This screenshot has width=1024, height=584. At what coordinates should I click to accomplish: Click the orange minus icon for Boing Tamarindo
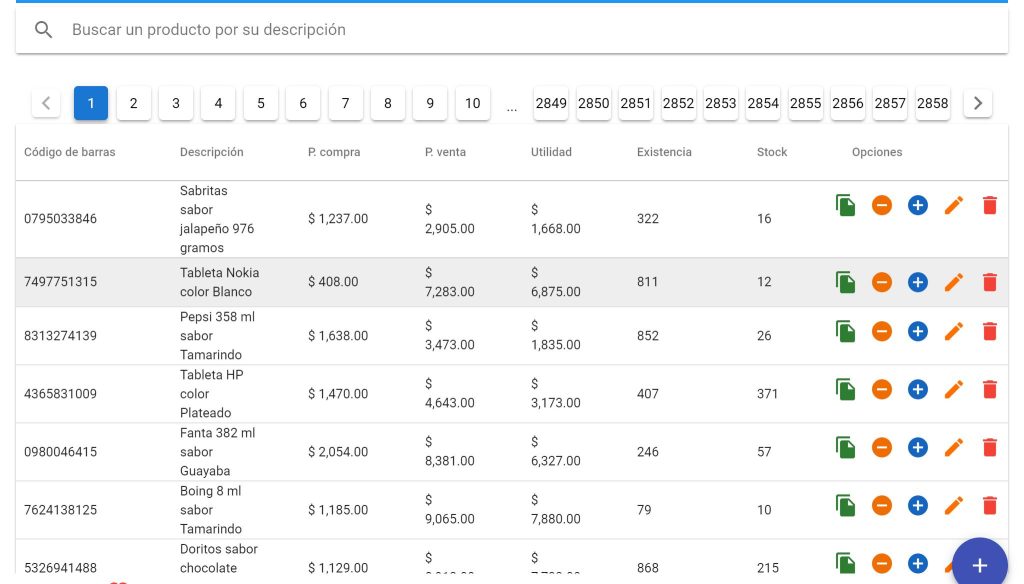point(881,506)
